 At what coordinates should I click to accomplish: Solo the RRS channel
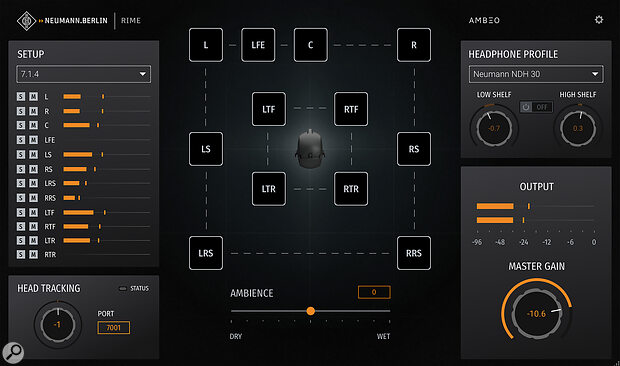(x=21, y=198)
